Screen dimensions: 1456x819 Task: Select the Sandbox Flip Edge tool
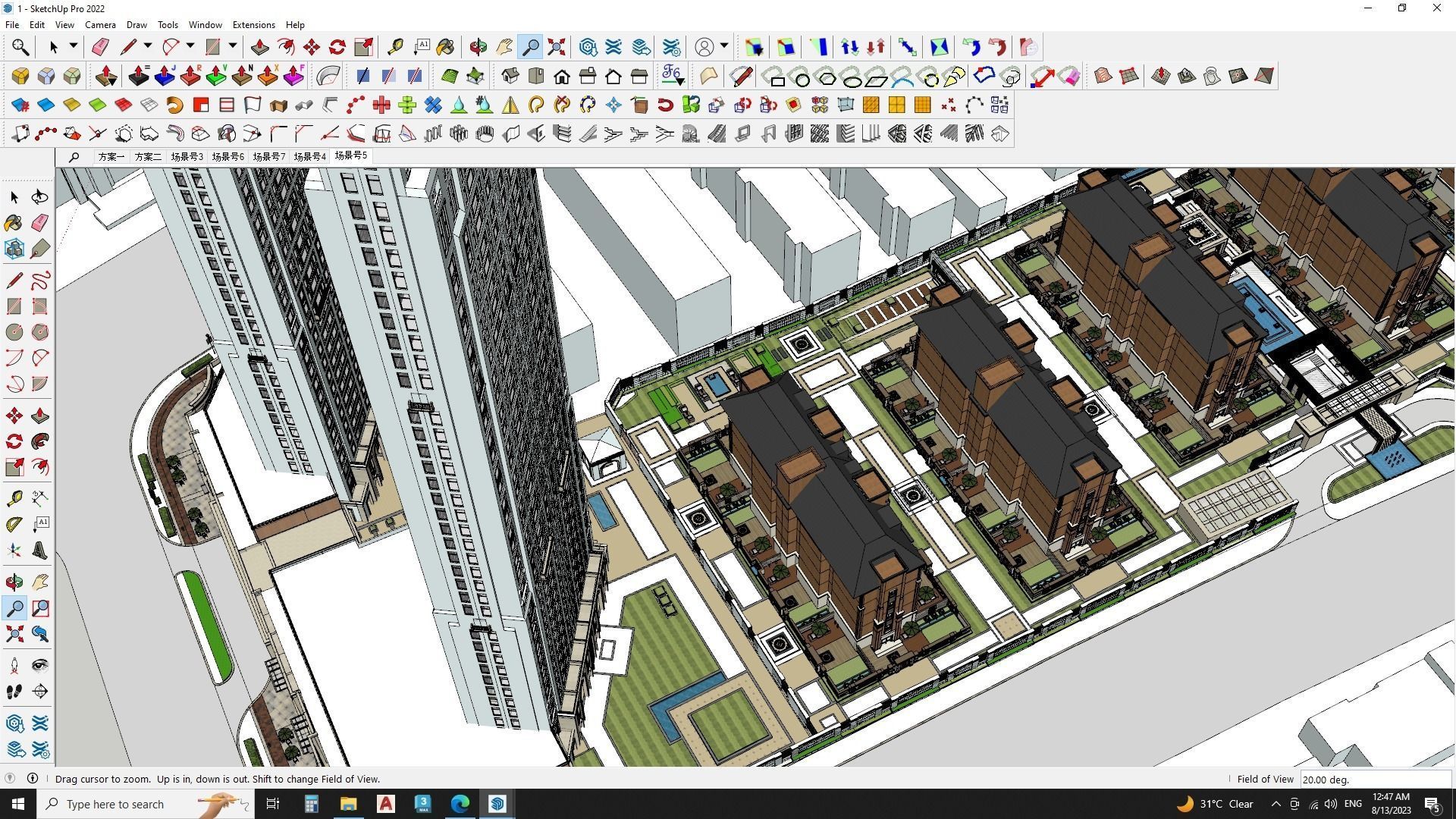click(x=1263, y=76)
